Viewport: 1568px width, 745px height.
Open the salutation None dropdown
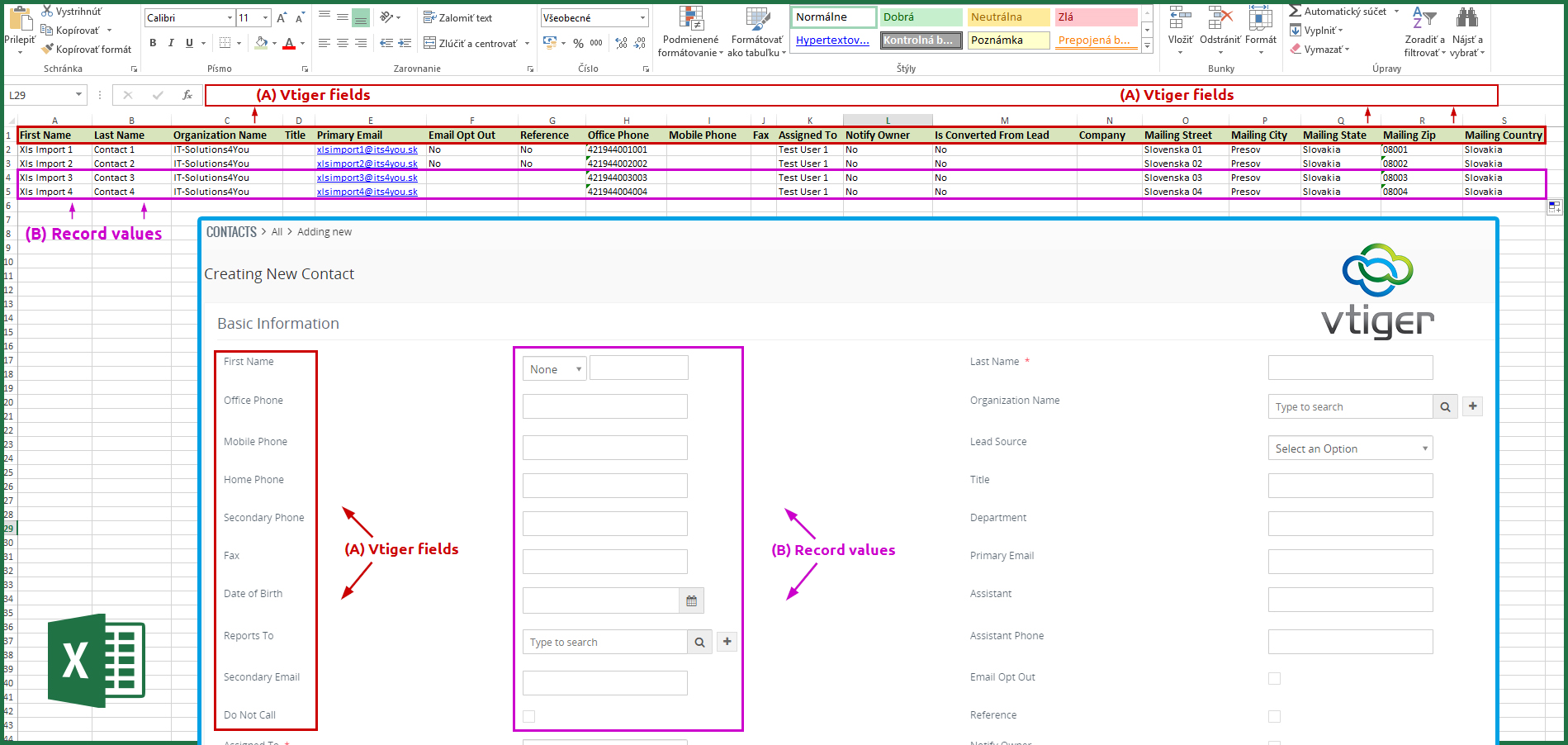click(555, 368)
